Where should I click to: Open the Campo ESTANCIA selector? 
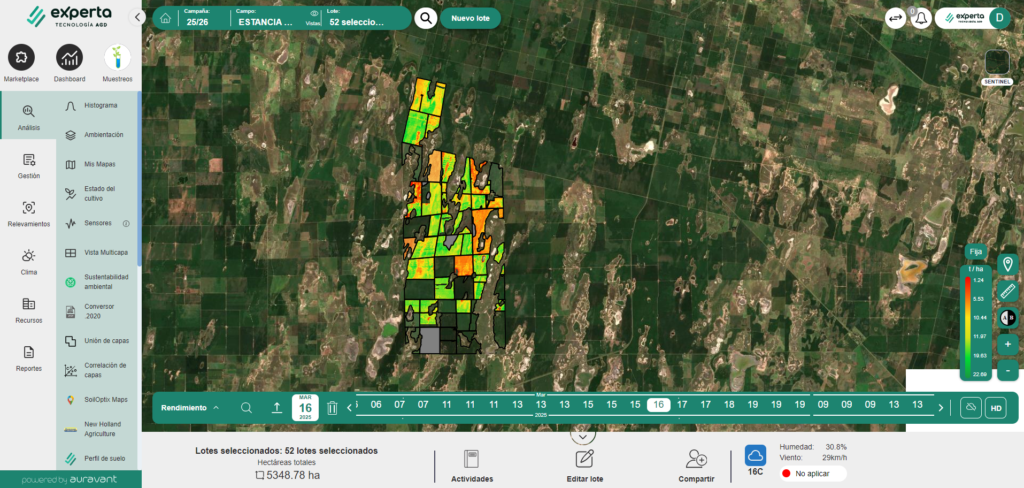click(x=266, y=18)
